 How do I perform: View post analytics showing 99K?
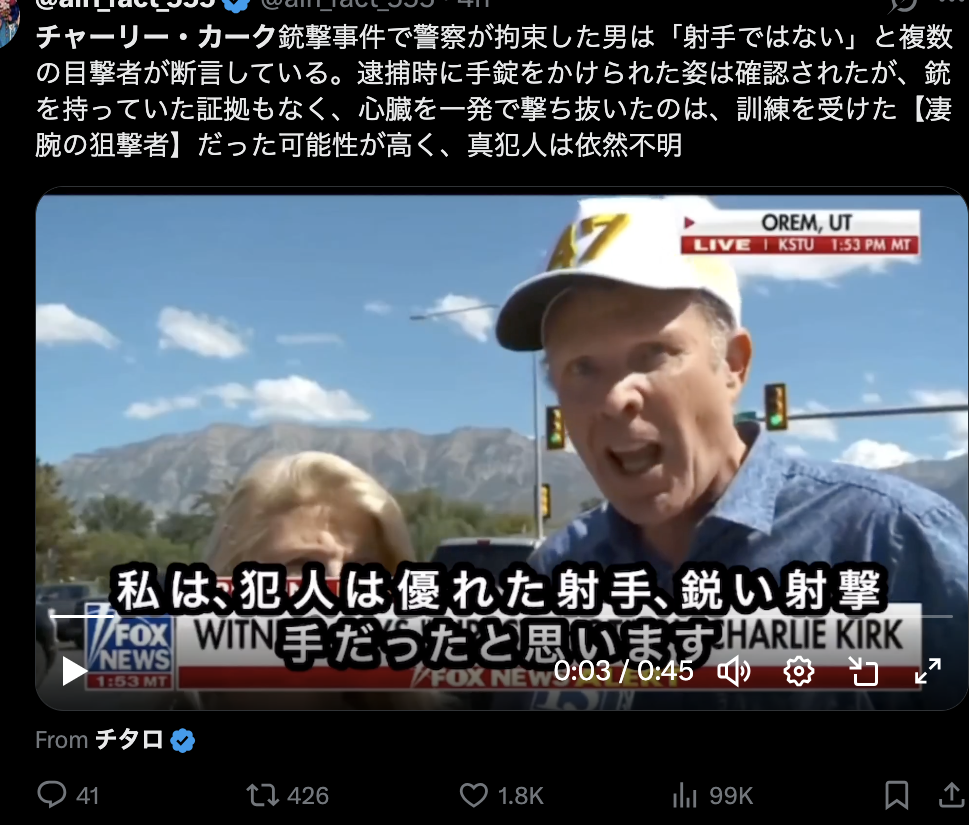pyautogui.click(x=713, y=796)
